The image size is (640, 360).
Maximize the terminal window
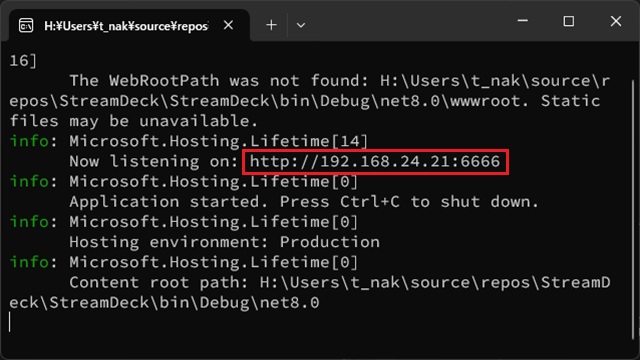click(x=569, y=21)
